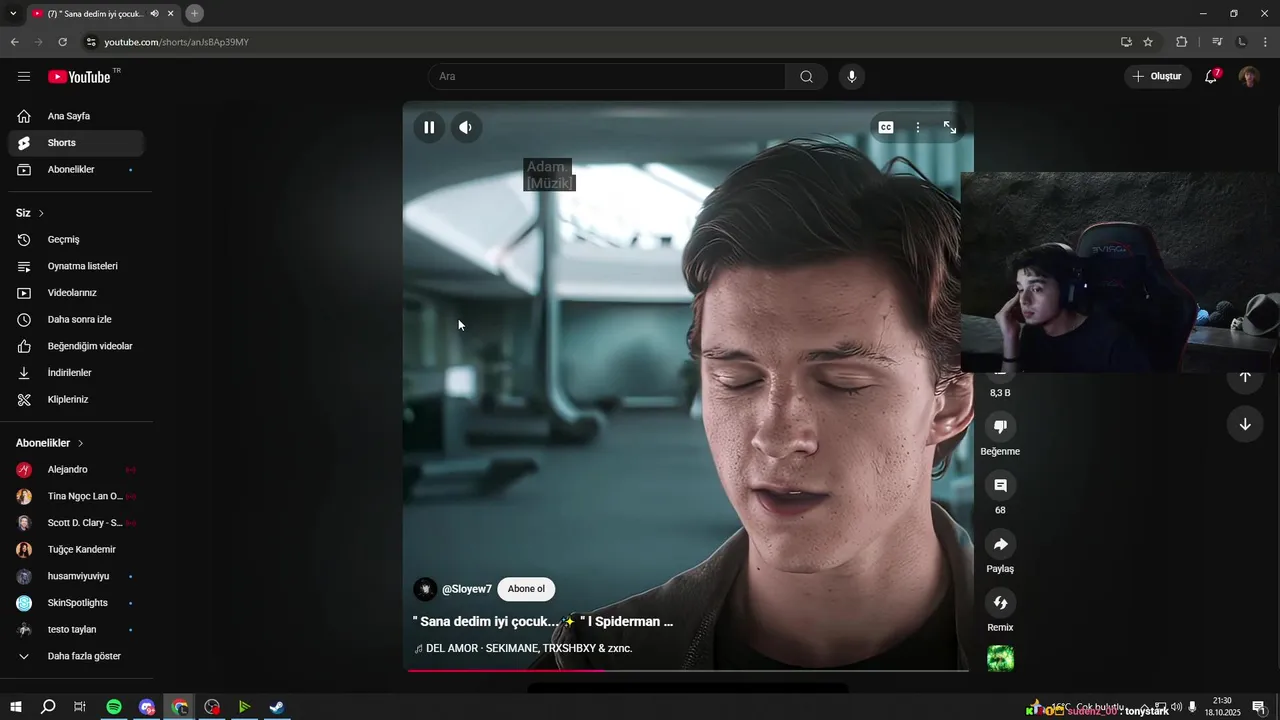
Task: Click the Ara search field
Action: coord(607,76)
